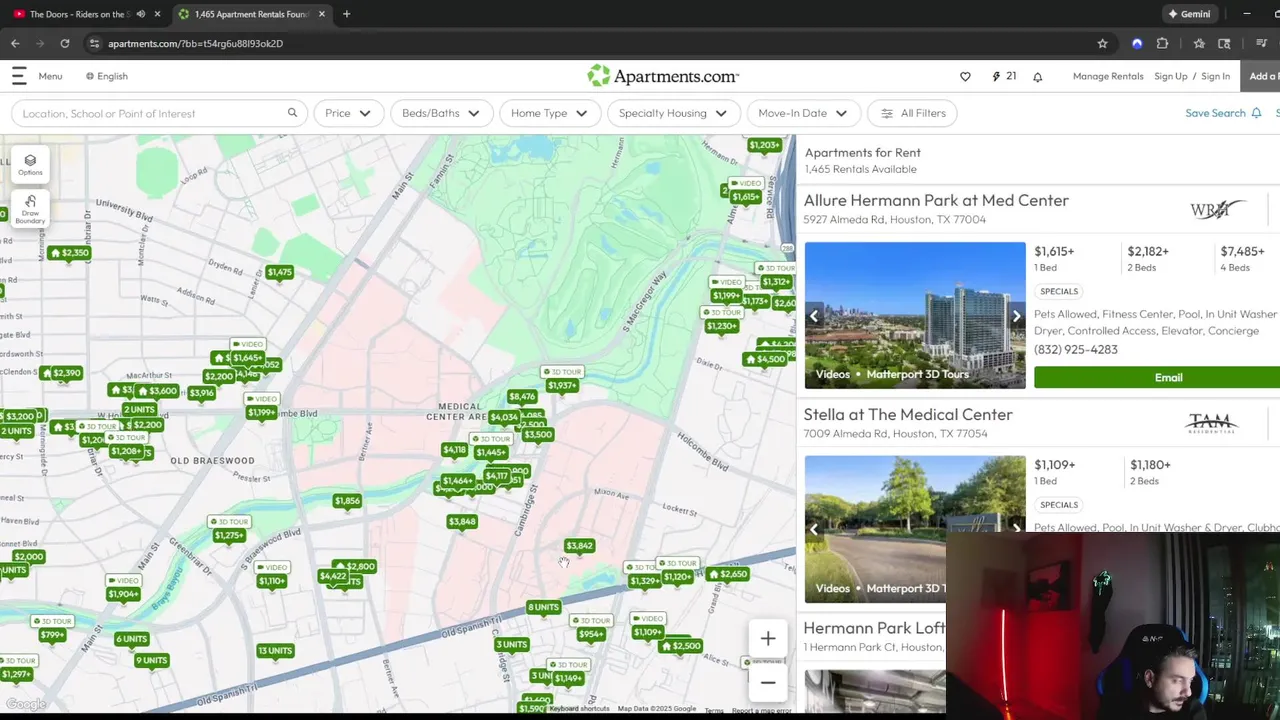1280x720 pixels.
Task: Open Stella at The Medical Center listing
Action: click(x=908, y=414)
